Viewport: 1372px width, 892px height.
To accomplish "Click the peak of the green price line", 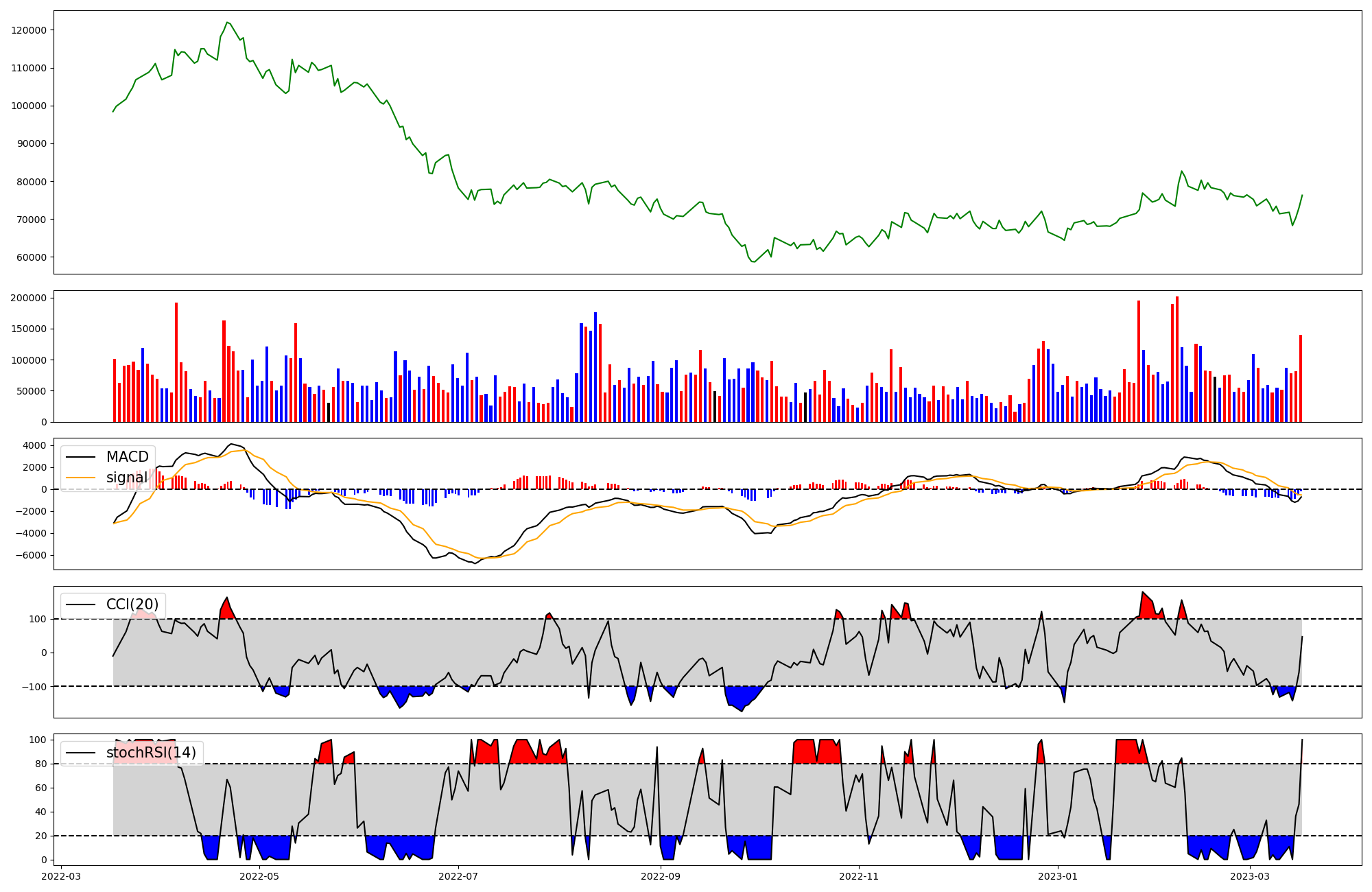I will [x=227, y=22].
